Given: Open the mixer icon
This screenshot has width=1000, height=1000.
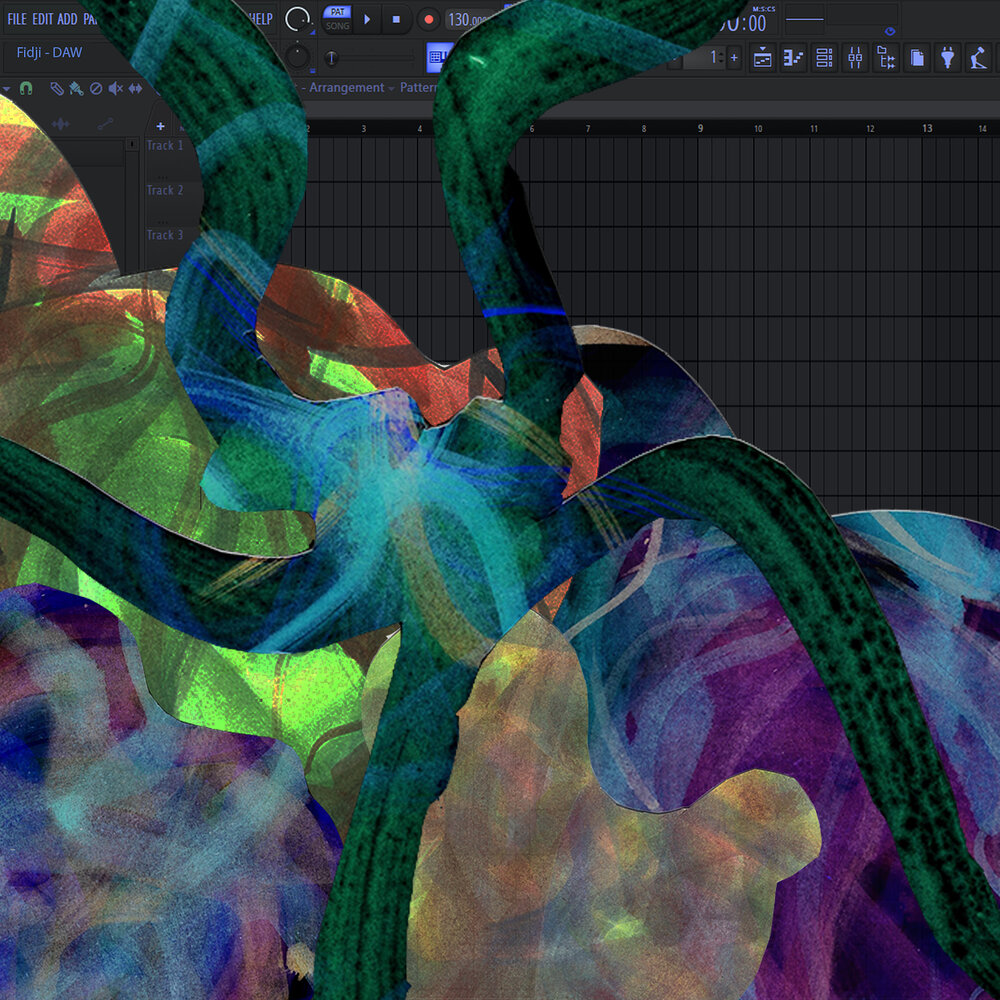Looking at the screenshot, I should (855, 58).
